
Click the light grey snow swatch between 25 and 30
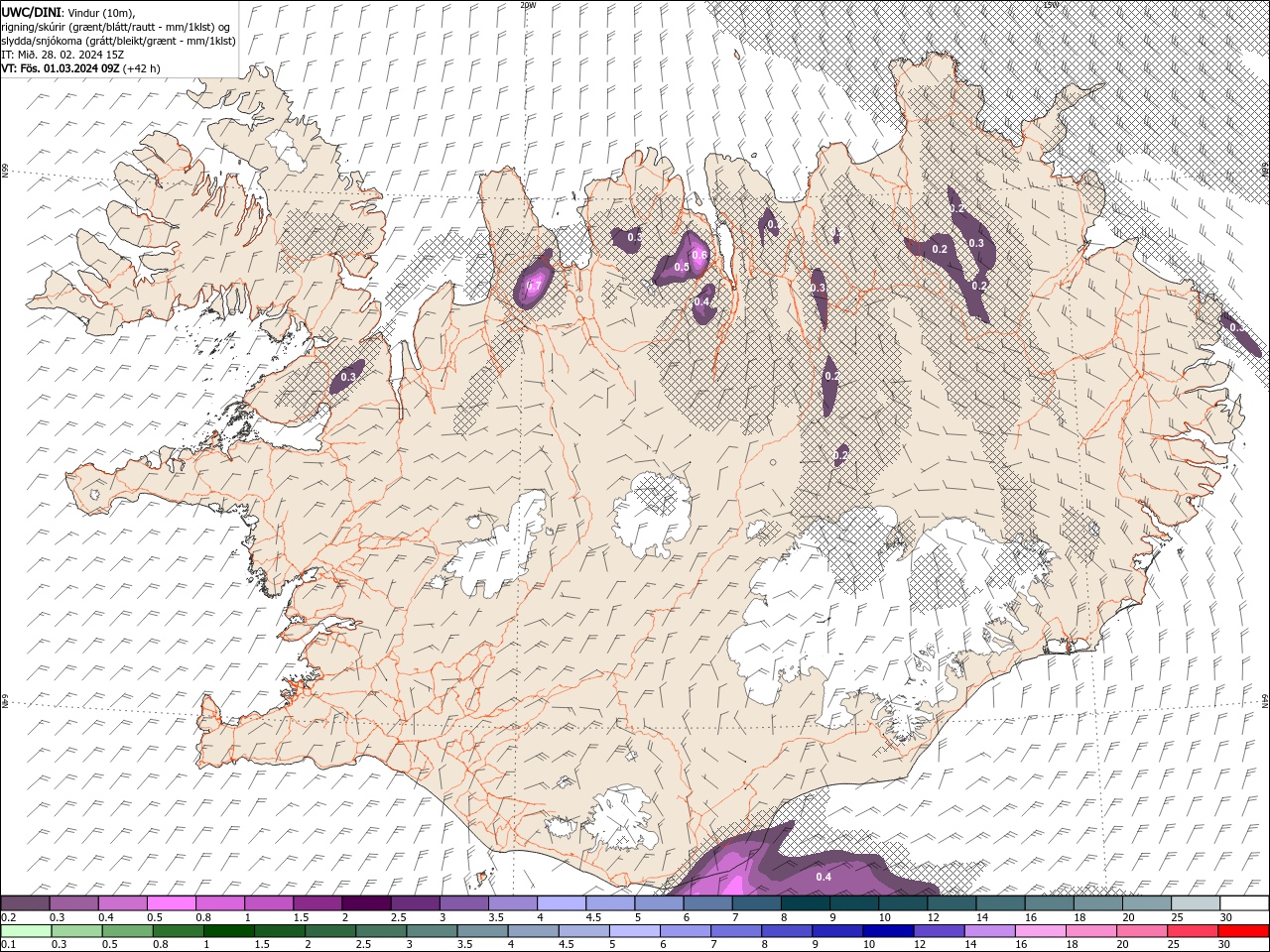(1195, 903)
